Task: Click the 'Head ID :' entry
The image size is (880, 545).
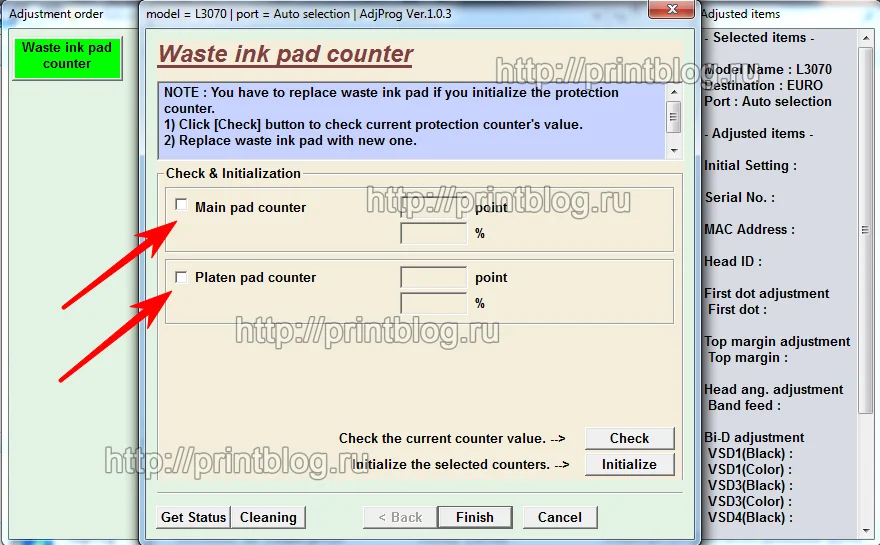Action: pos(733,262)
